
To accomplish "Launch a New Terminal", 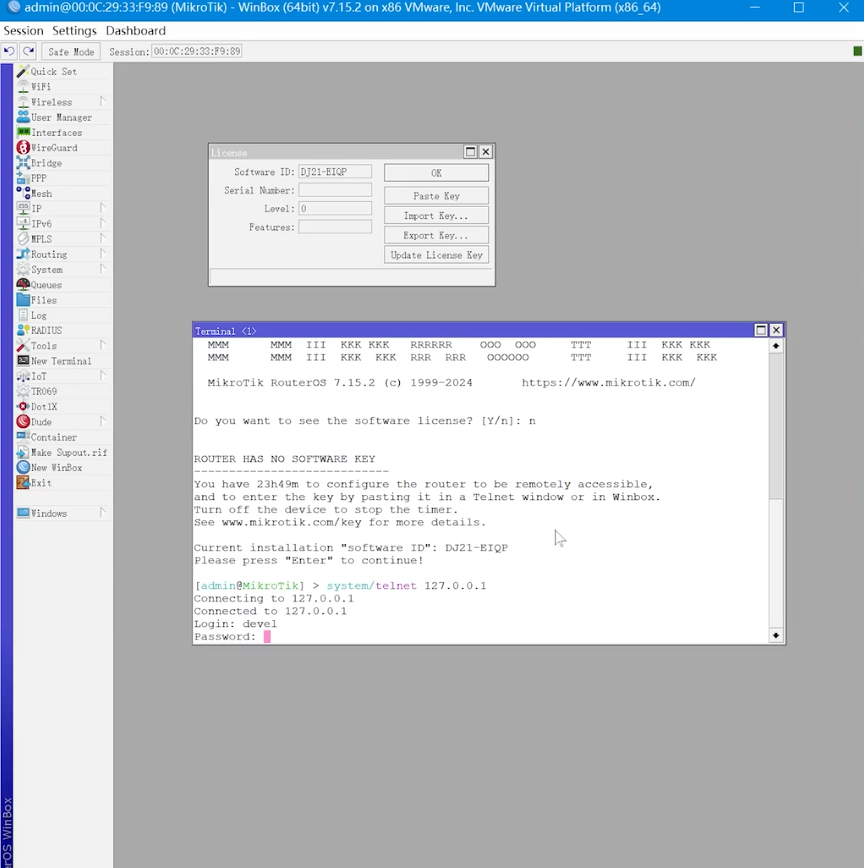I will [61, 361].
